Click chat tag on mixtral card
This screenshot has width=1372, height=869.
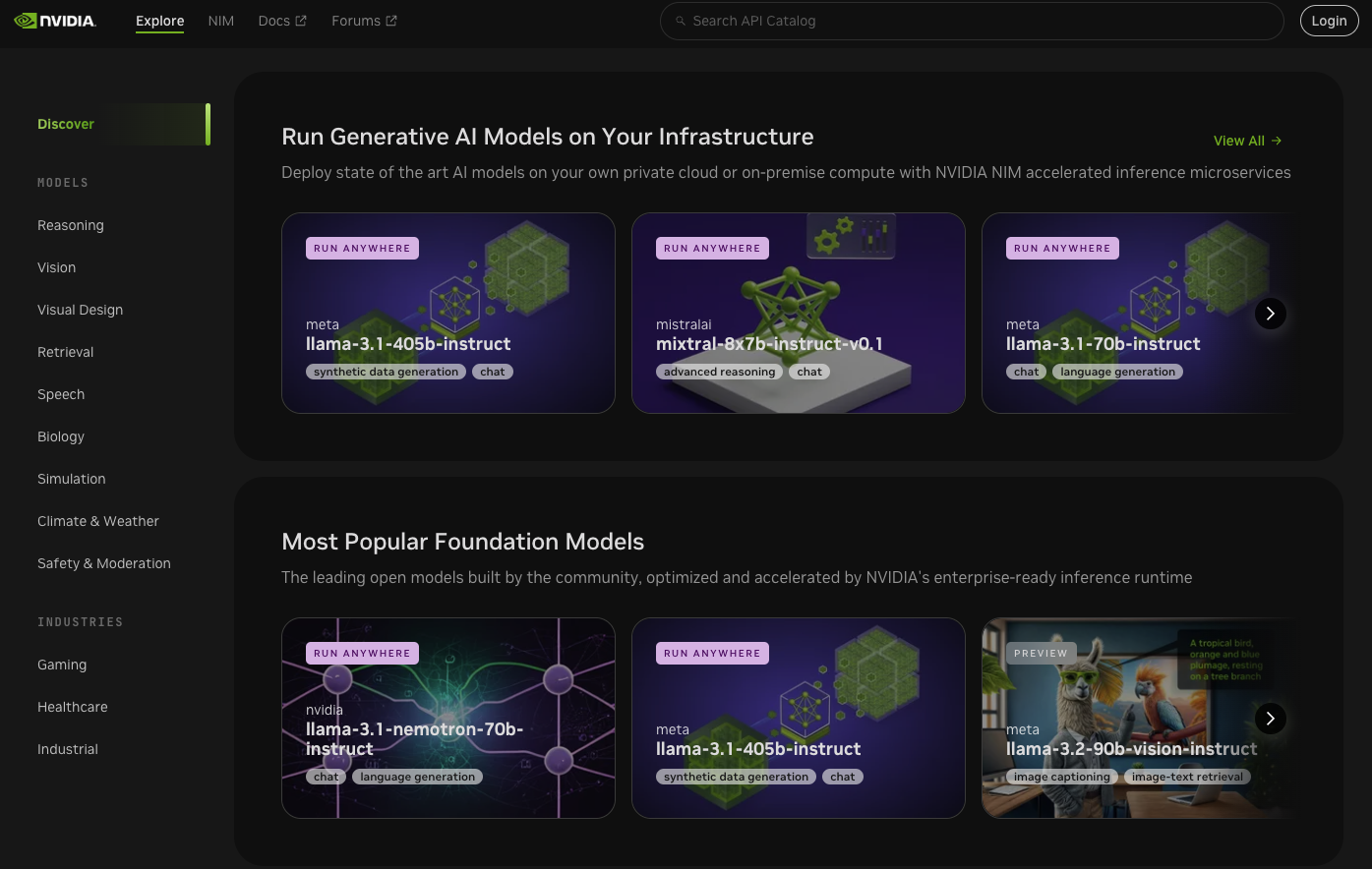click(809, 372)
